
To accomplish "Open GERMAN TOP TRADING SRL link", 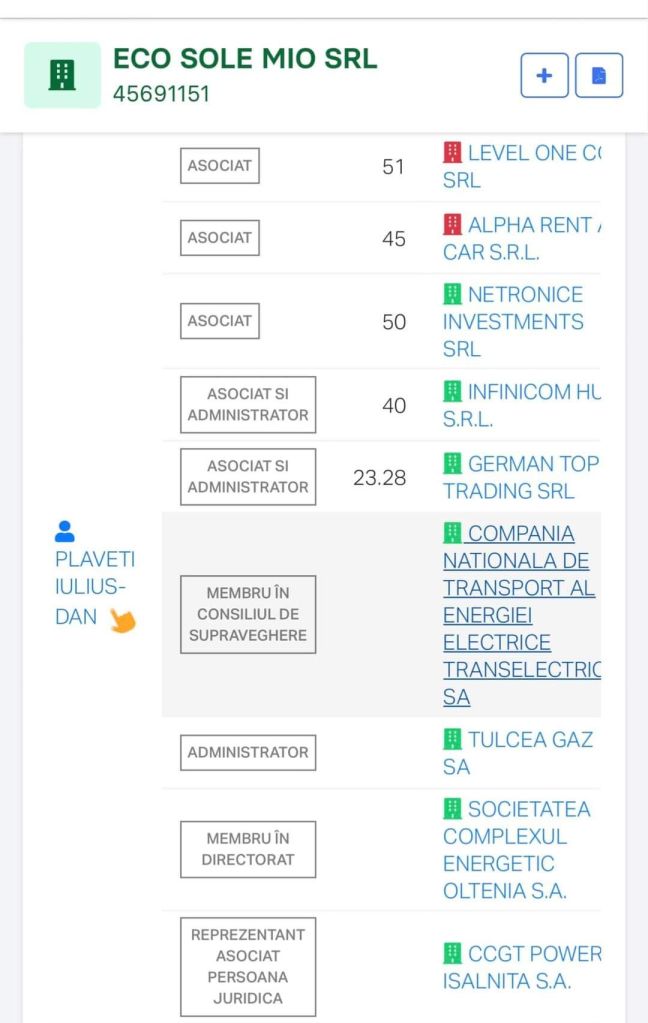I will coord(520,478).
